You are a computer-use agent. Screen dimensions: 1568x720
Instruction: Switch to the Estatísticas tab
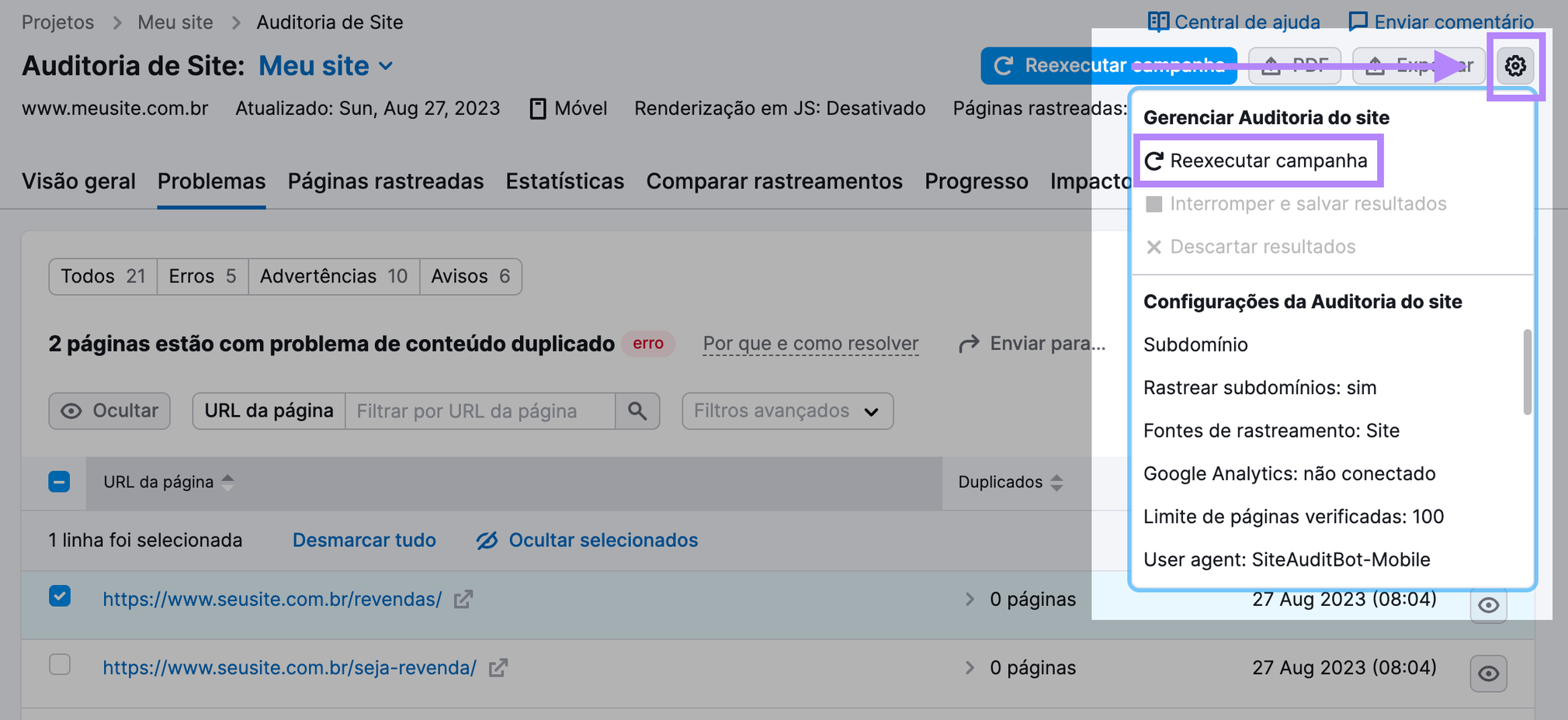pyautogui.click(x=564, y=181)
